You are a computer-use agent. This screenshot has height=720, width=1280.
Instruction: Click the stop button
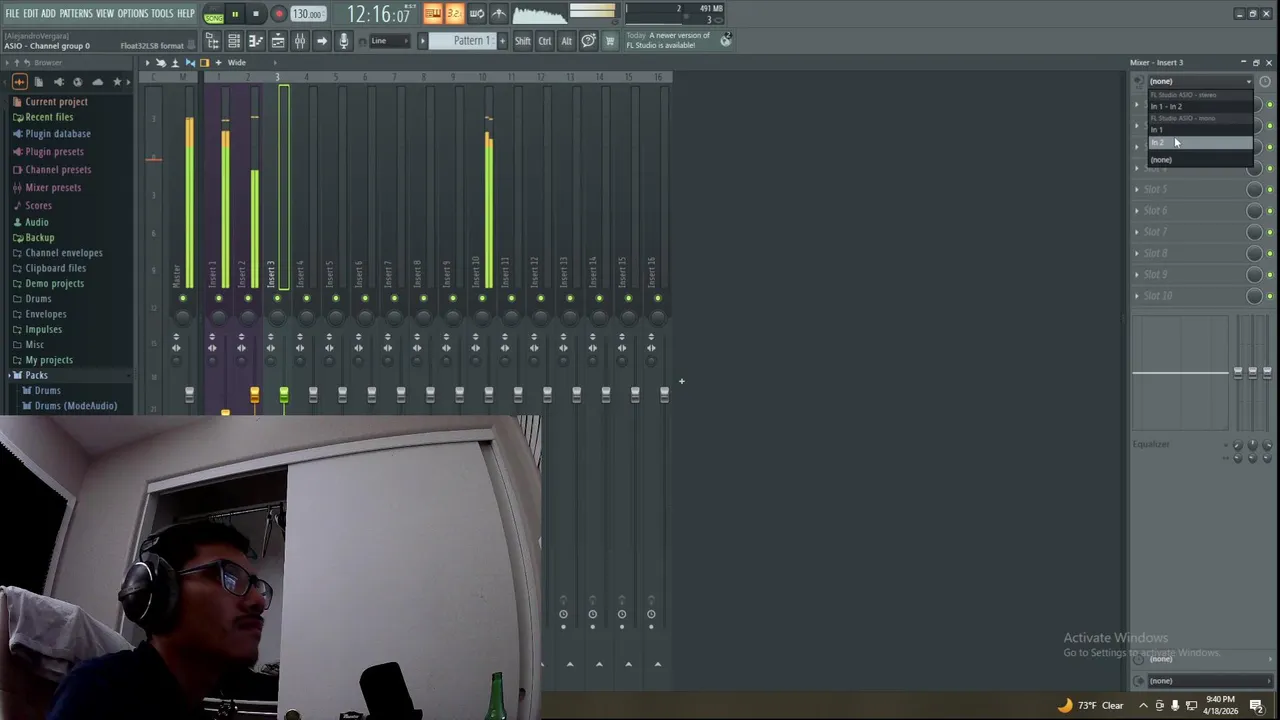256,14
